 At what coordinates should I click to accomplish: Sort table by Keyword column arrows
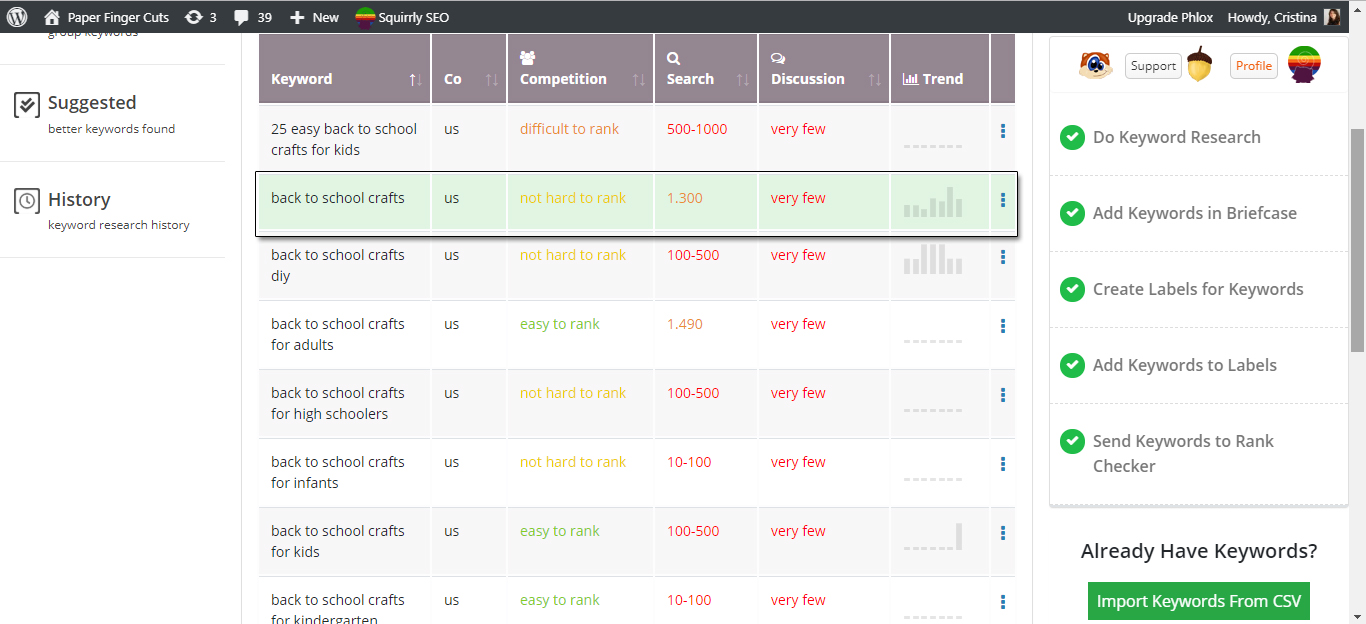click(x=416, y=79)
